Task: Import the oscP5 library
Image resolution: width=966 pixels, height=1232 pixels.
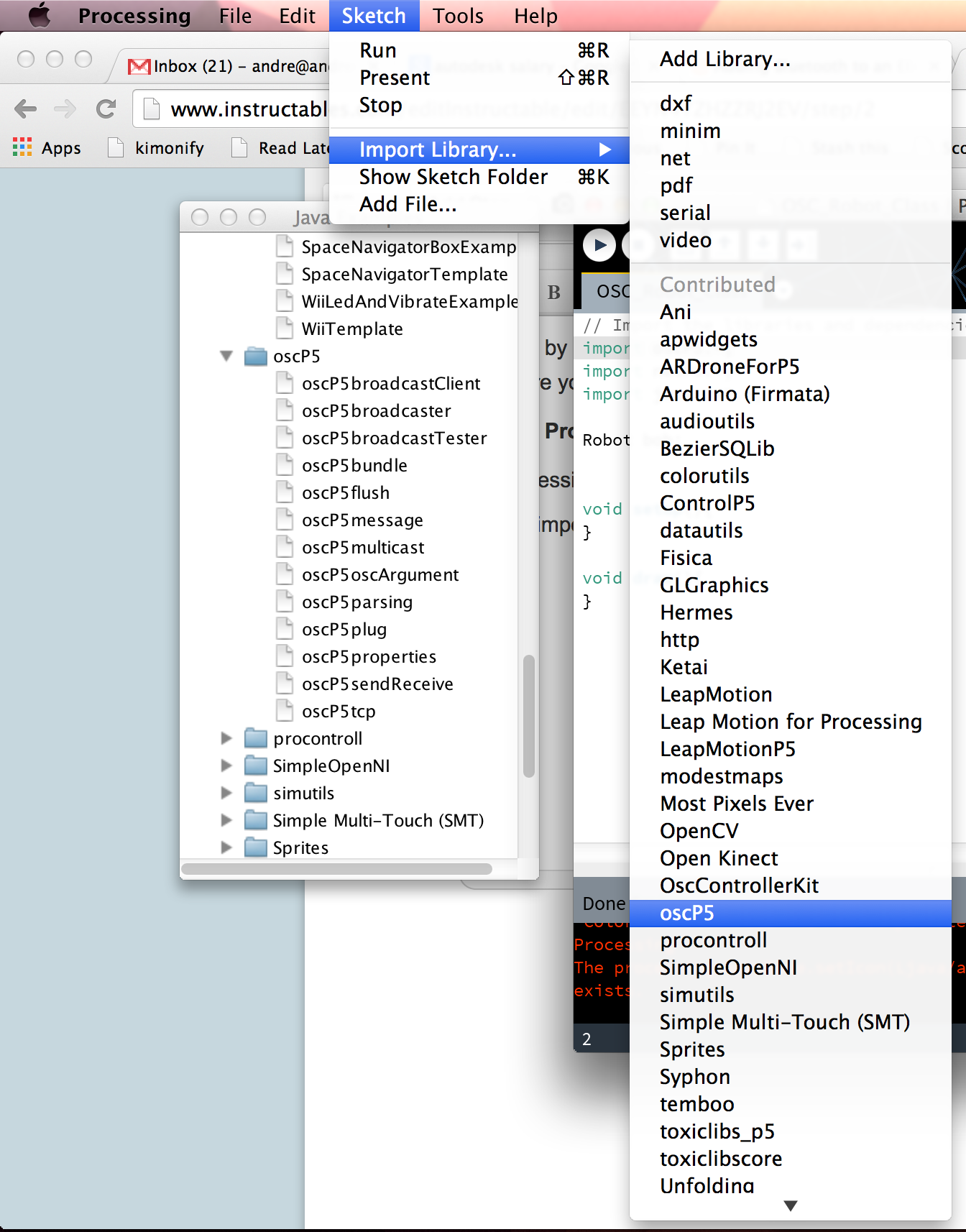Action: pos(791,913)
